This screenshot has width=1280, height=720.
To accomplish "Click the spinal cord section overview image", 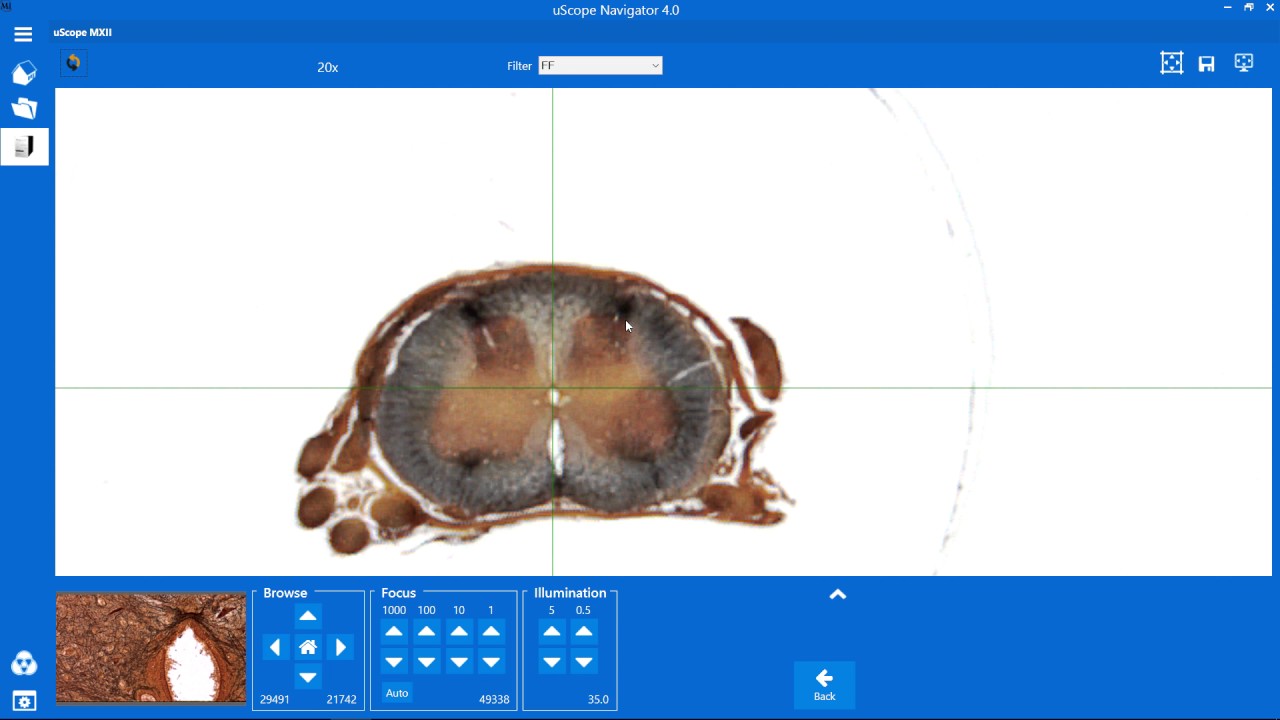I will pyautogui.click(x=663, y=332).
